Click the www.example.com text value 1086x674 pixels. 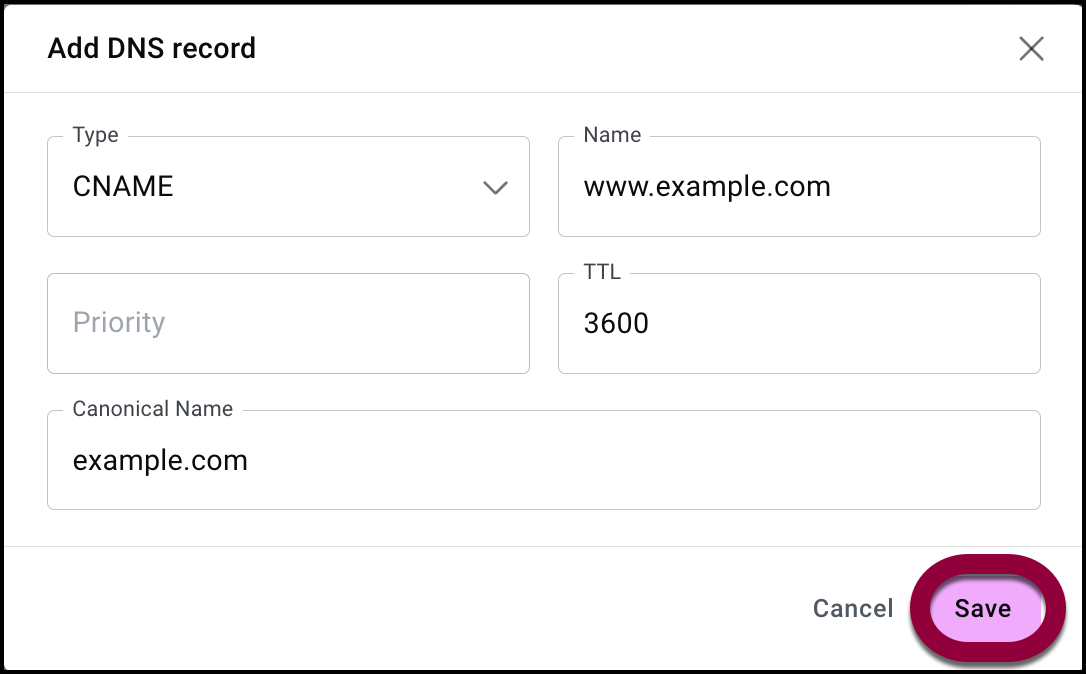tap(707, 187)
